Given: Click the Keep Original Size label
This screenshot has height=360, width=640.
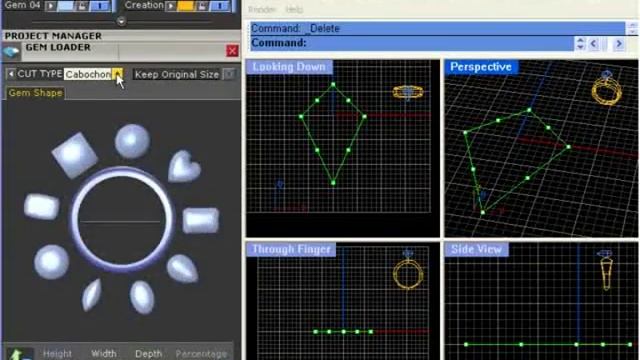Looking at the screenshot, I should coord(177,75).
